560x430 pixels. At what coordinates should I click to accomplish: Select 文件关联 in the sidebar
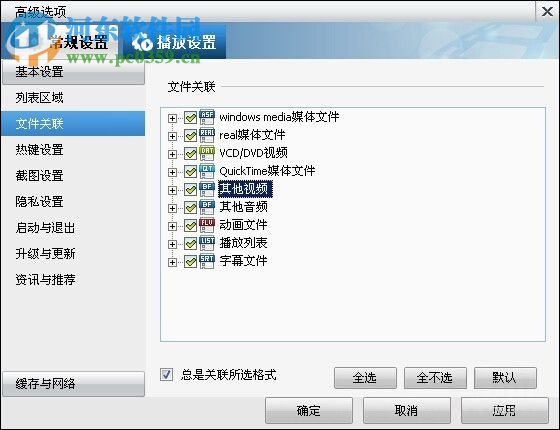pos(73,124)
